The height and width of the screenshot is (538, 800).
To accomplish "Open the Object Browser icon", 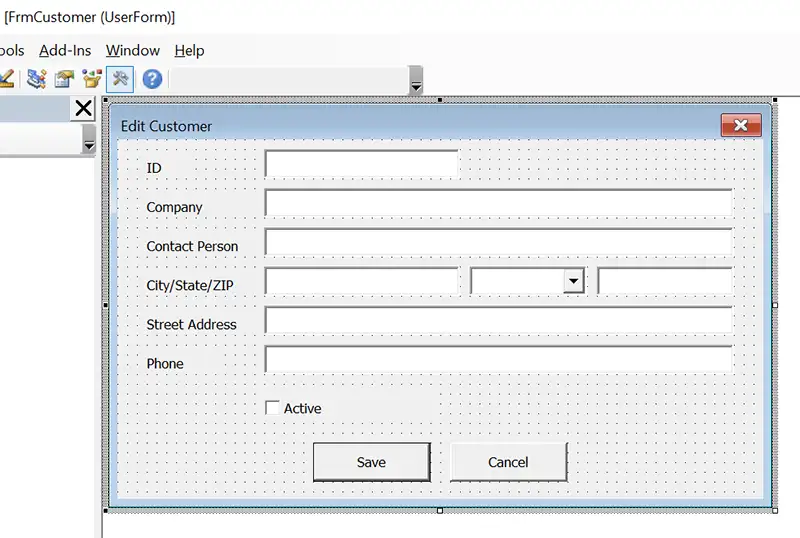I will click(x=92, y=79).
